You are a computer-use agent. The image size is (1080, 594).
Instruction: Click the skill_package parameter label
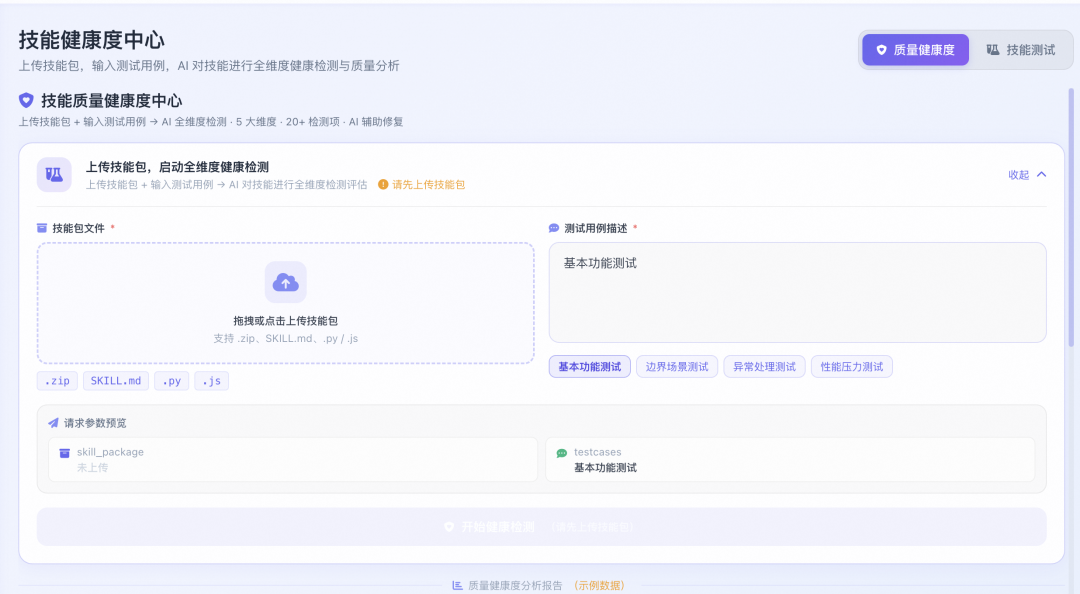(110, 452)
